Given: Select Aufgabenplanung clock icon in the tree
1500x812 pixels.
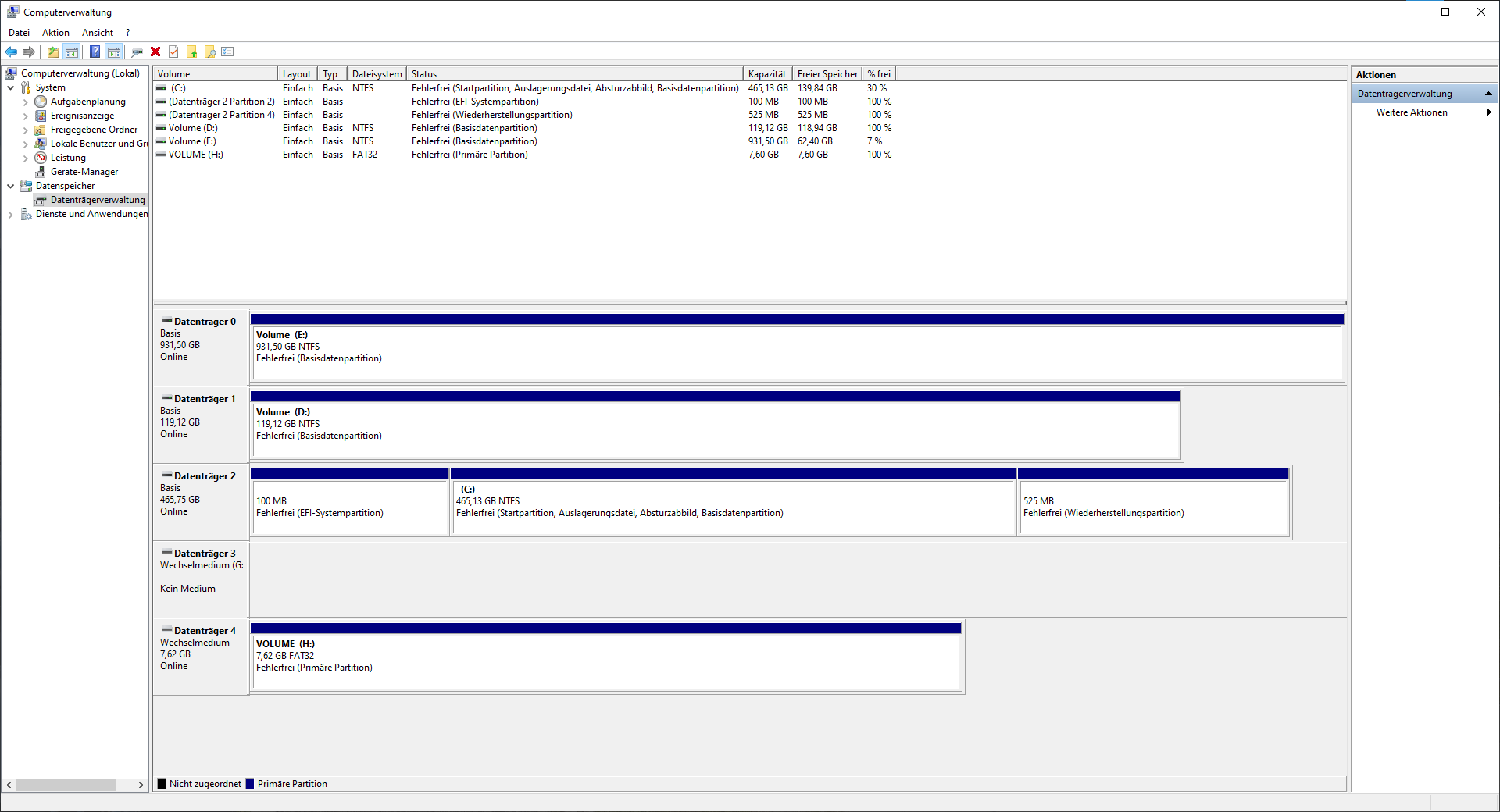Looking at the screenshot, I should pyautogui.click(x=41, y=101).
